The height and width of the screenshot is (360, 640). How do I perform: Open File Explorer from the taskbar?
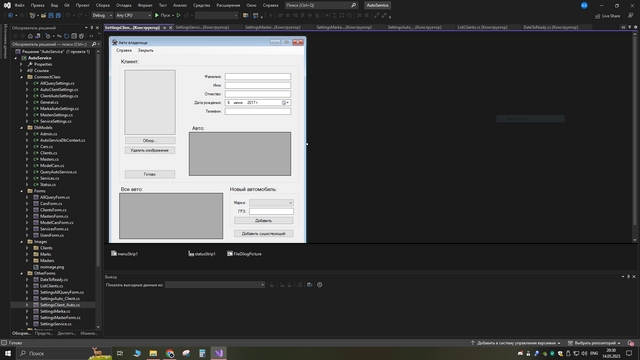pyautogui.click(x=153, y=353)
